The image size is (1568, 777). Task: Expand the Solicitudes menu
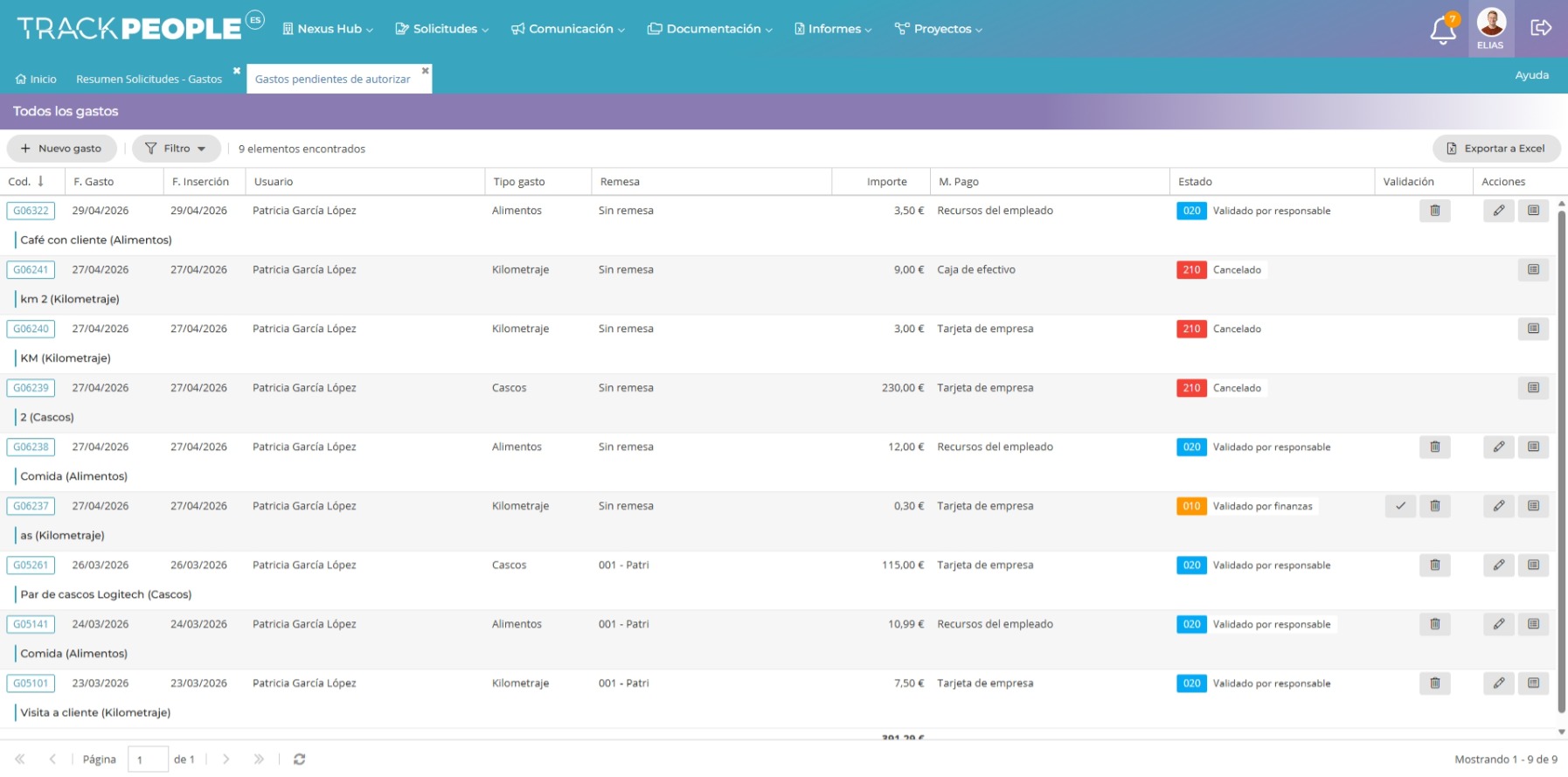click(x=441, y=29)
